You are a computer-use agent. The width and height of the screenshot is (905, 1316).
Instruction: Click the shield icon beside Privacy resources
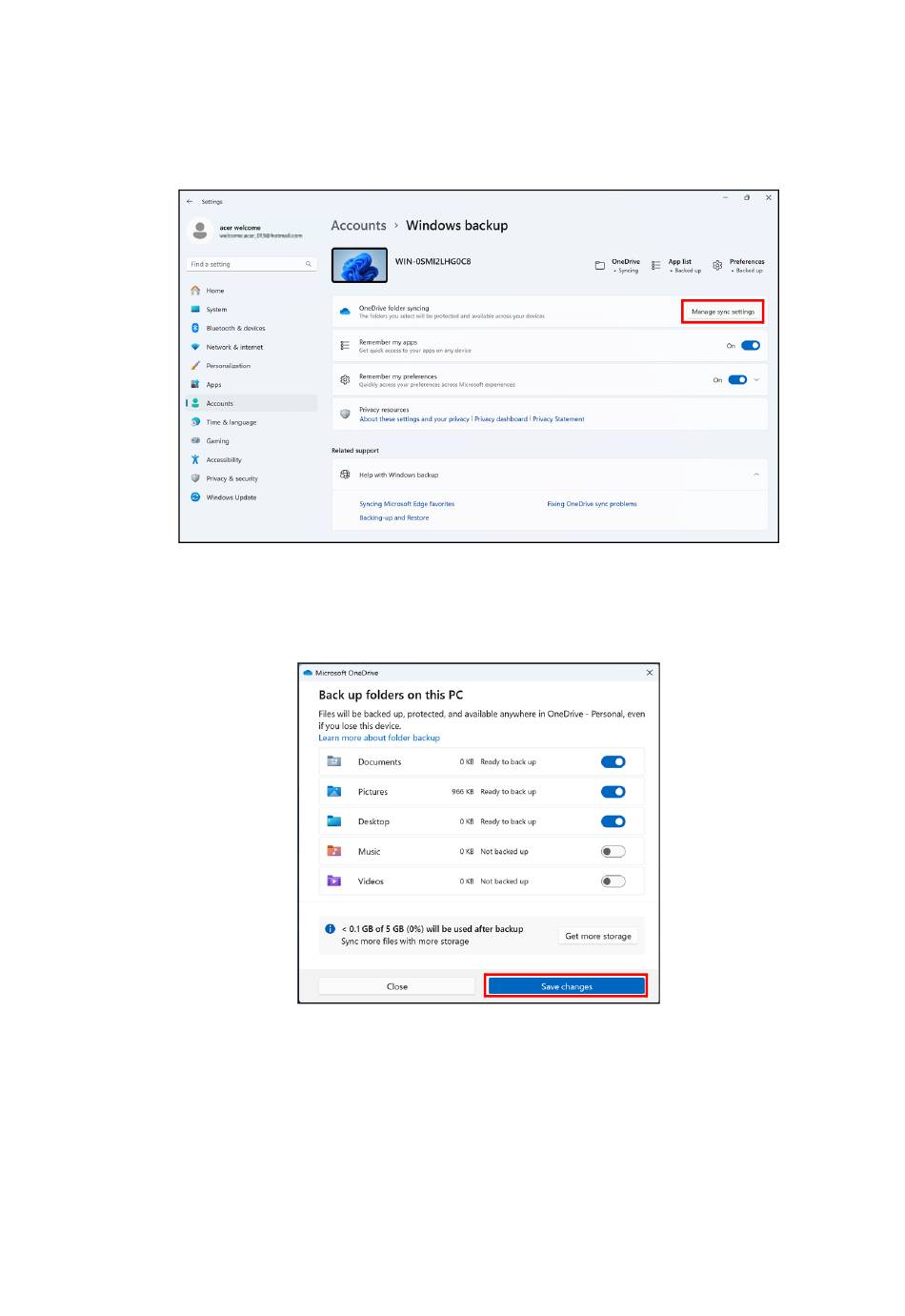tap(345, 414)
